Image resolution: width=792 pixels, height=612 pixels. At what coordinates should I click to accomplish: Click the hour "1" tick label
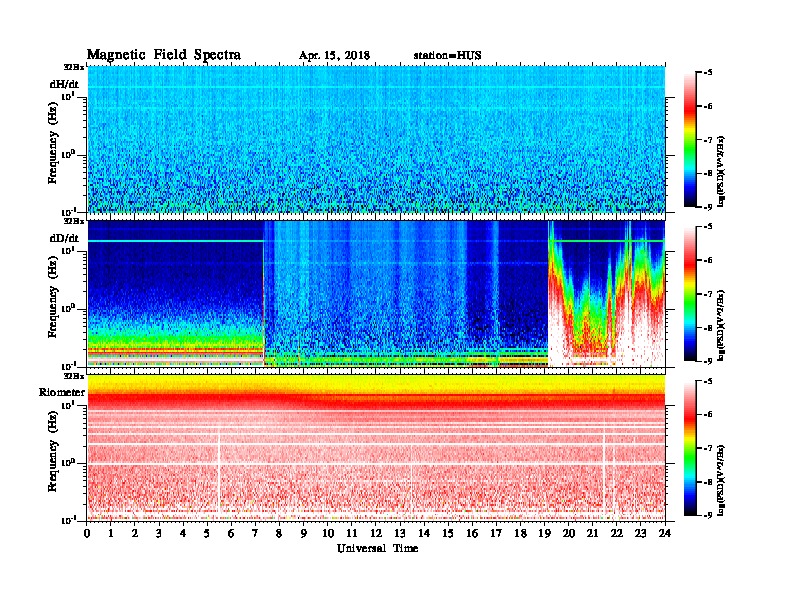111,533
